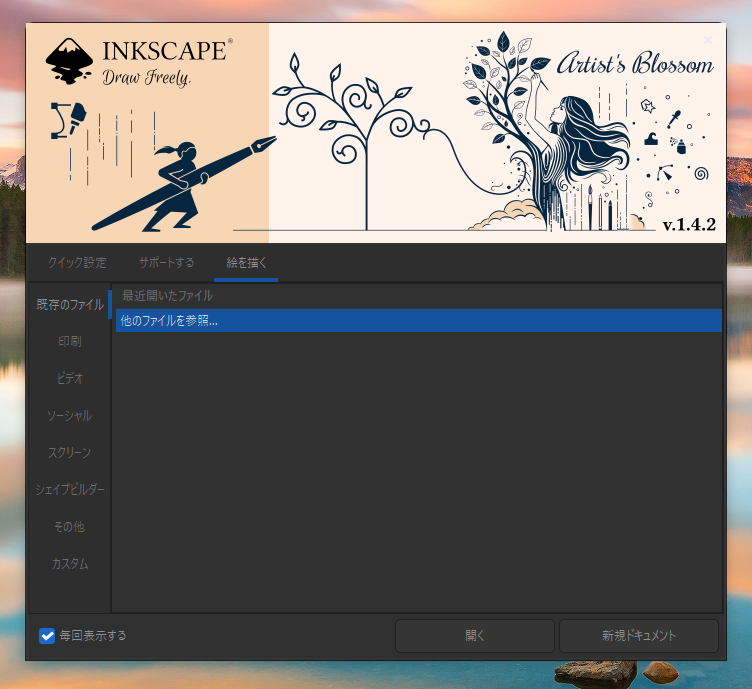Click the 最近開いたファイル column header
This screenshot has width=752, height=689.
(418, 296)
